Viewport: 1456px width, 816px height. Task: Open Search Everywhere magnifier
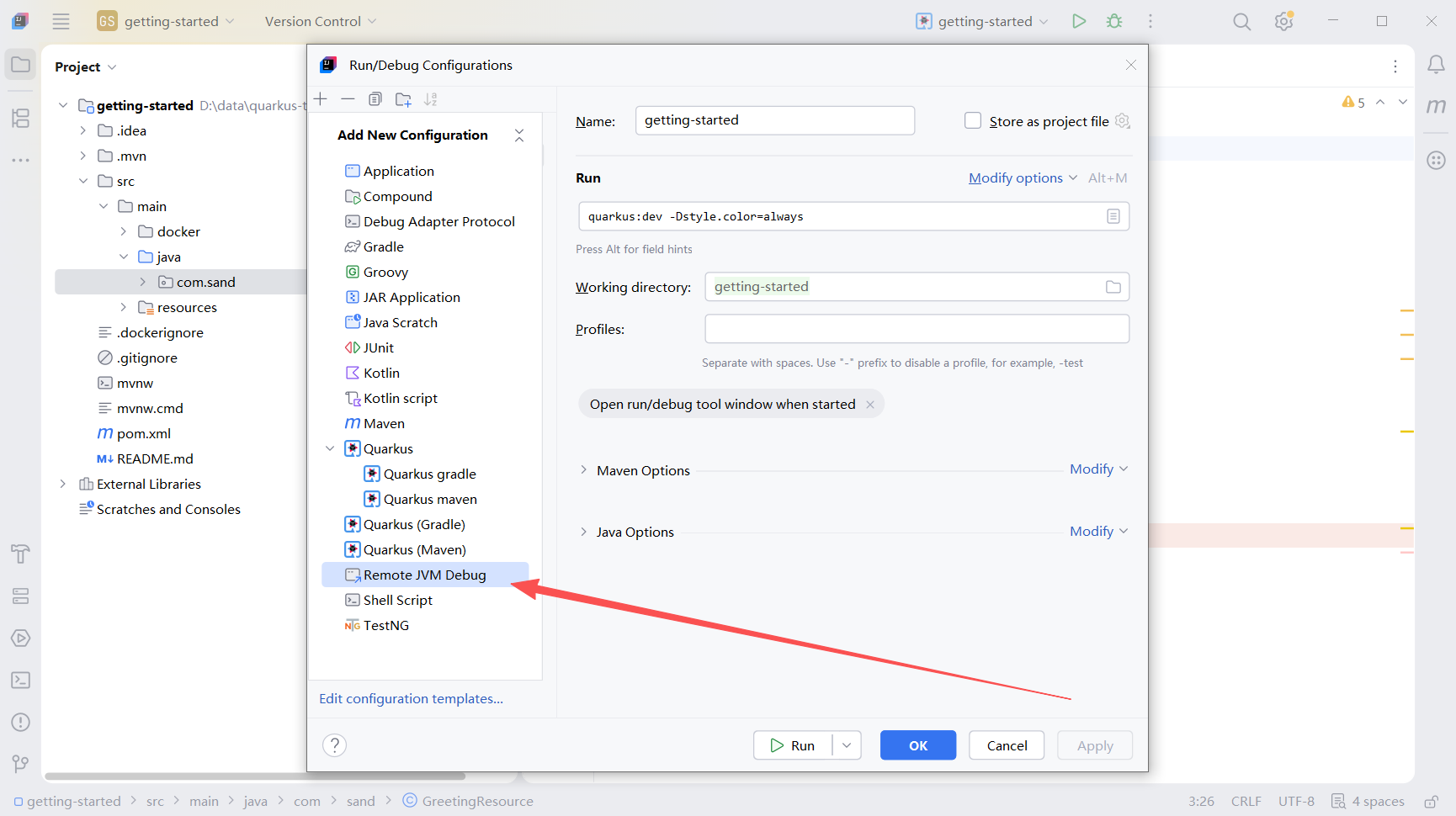click(1241, 21)
